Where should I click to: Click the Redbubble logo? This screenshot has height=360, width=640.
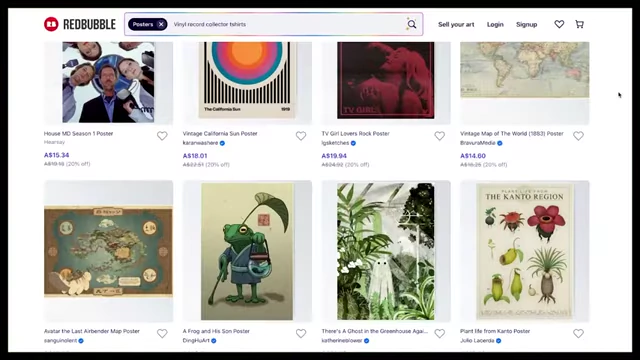point(80,24)
